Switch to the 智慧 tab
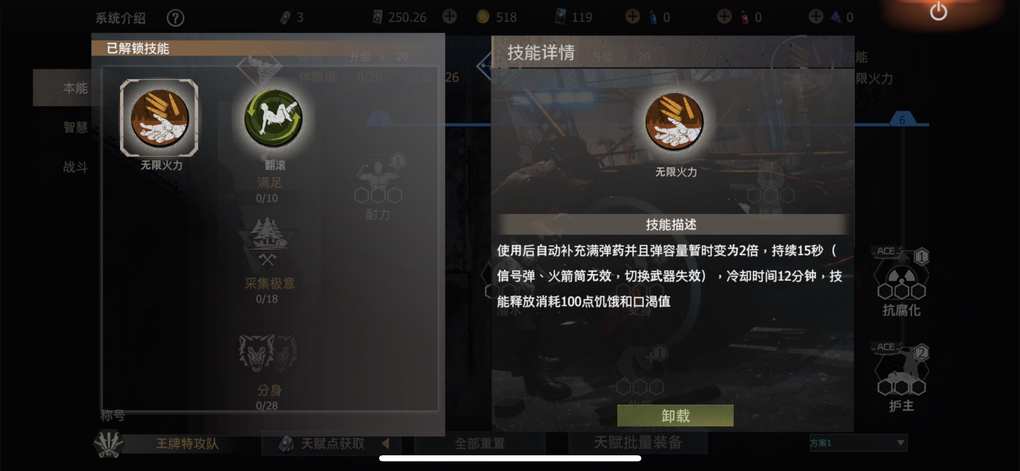This screenshot has width=1020, height=471. (75, 128)
